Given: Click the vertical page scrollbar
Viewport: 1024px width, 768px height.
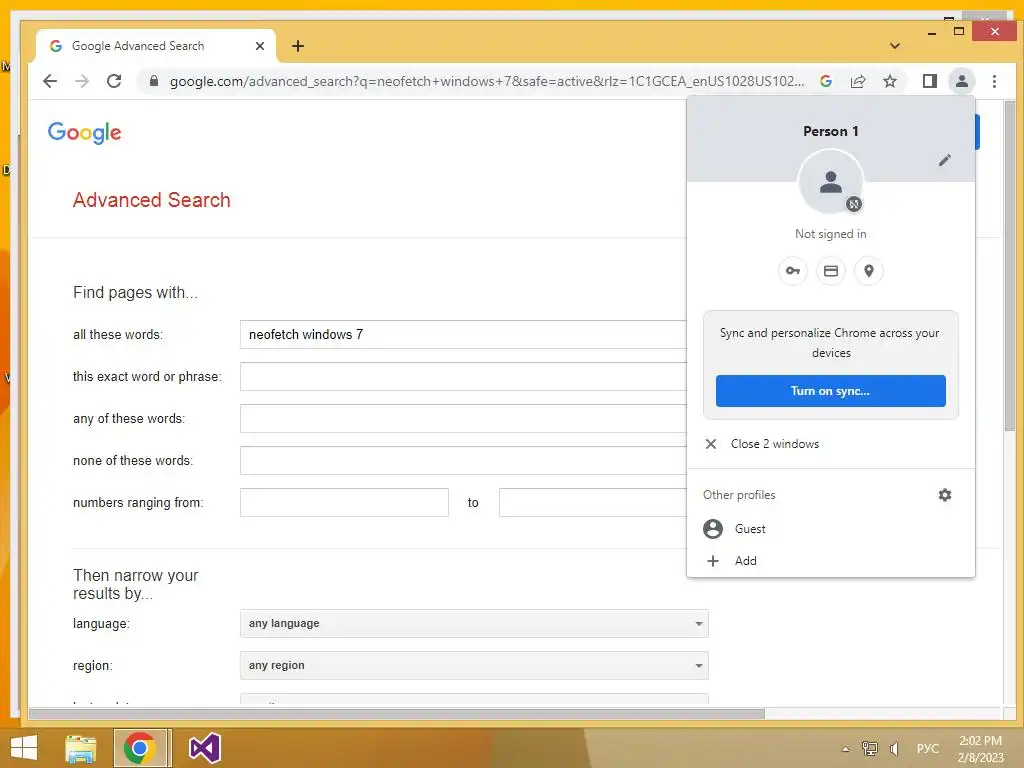Looking at the screenshot, I should coord(1010,264).
